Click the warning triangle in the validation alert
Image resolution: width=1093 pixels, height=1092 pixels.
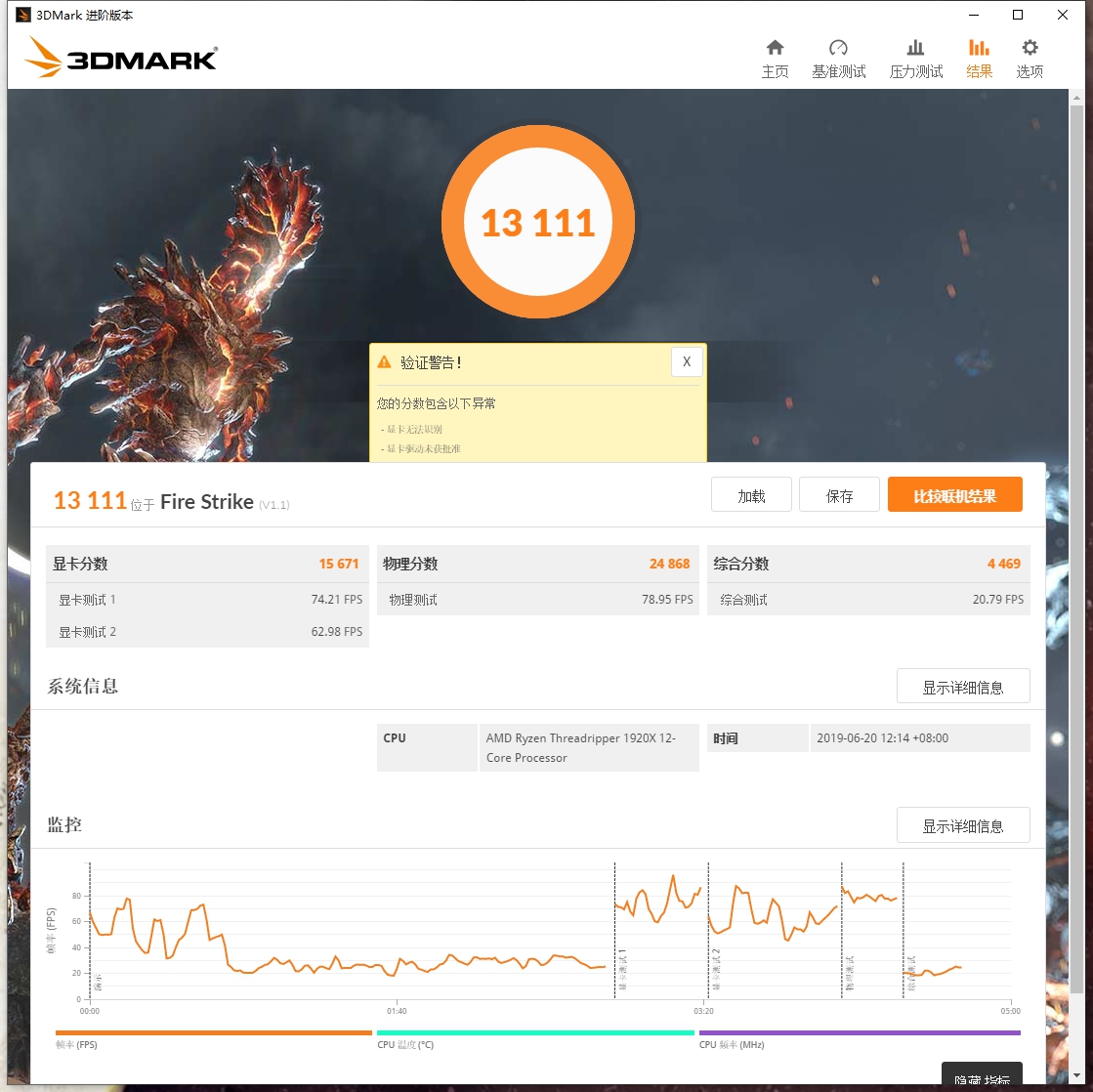click(385, 362)
